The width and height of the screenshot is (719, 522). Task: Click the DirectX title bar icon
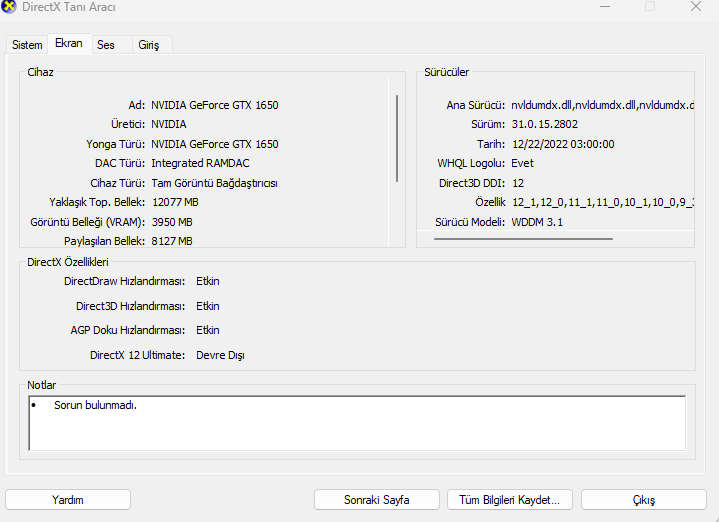coord(8,6)
